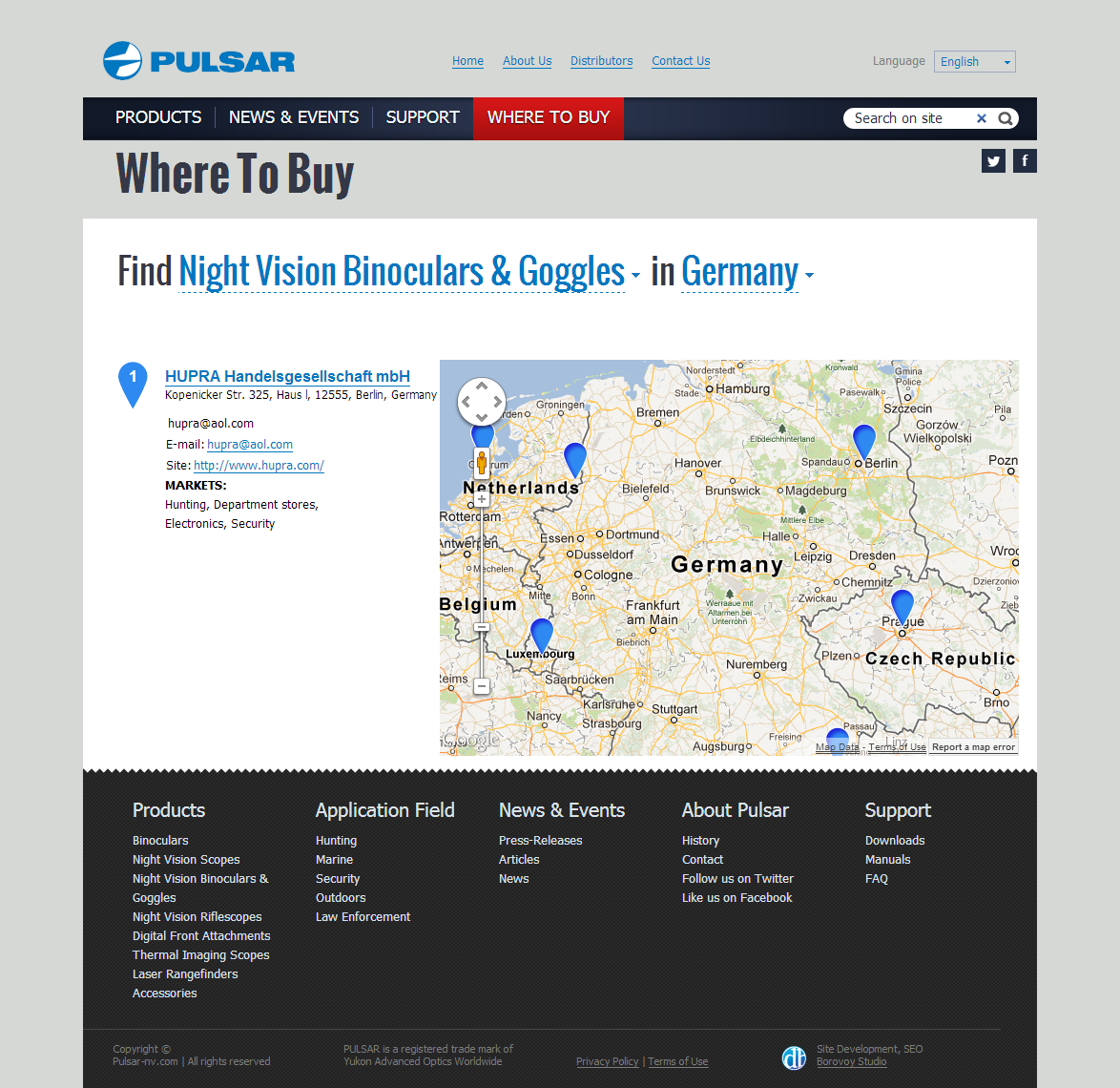Go to the Home link in header

point(467,61)
